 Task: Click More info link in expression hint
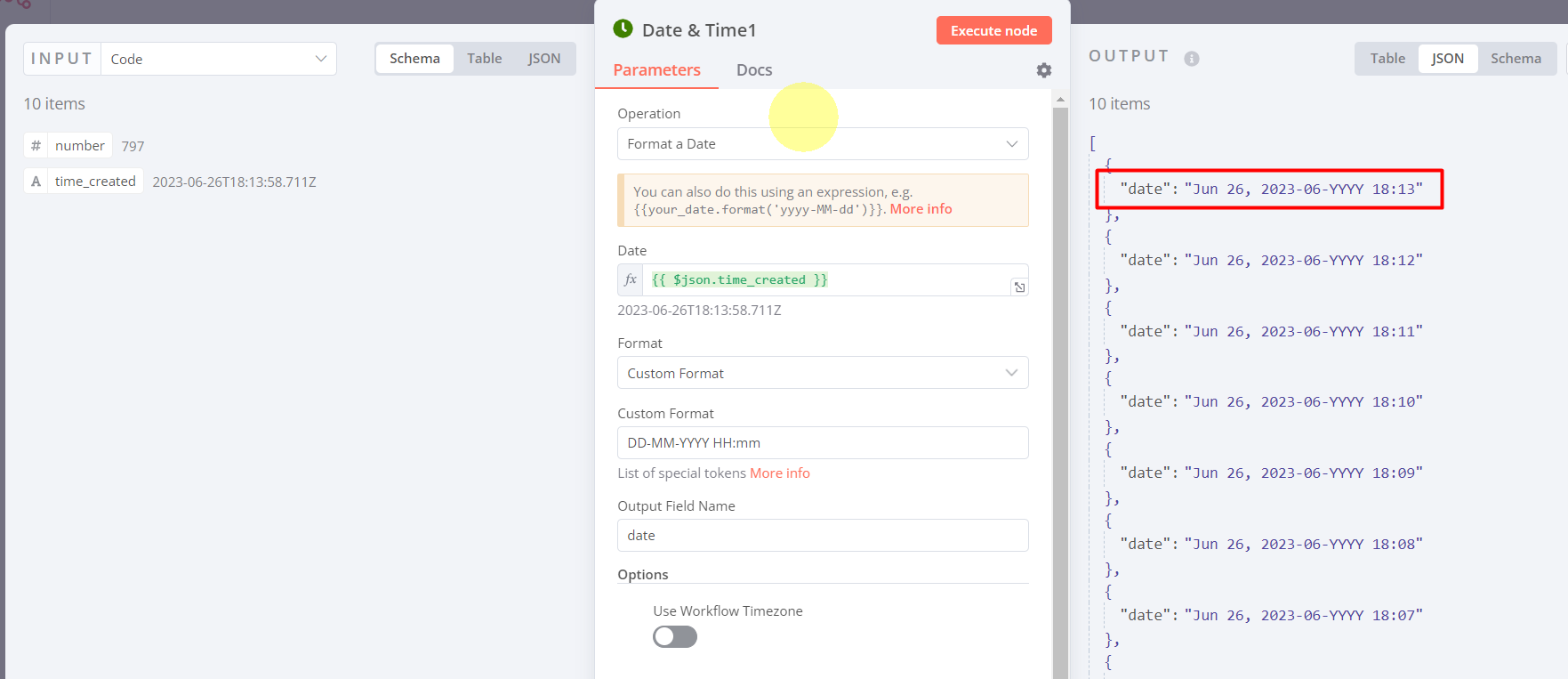(x=921, y=209)
